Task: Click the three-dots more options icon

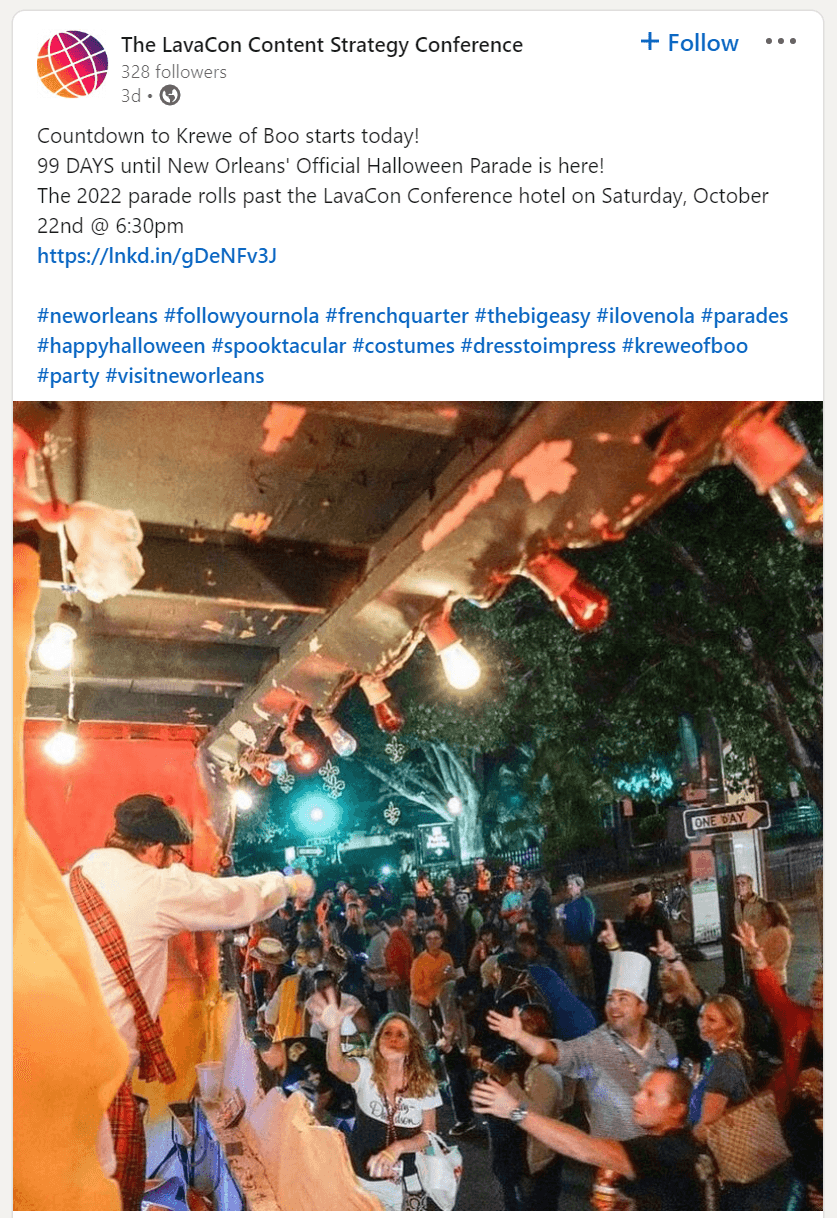Action: tap(780, 42)
